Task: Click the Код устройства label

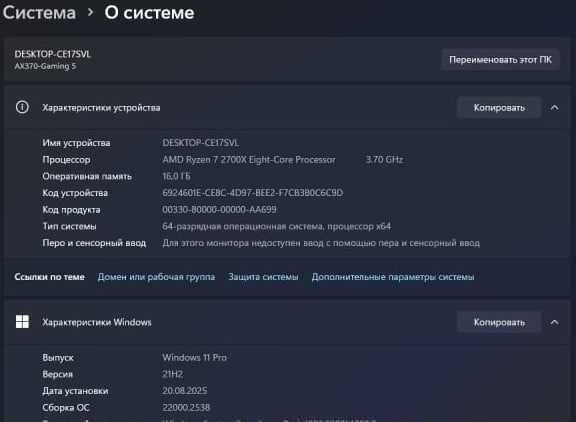Action: click(75, 193)
